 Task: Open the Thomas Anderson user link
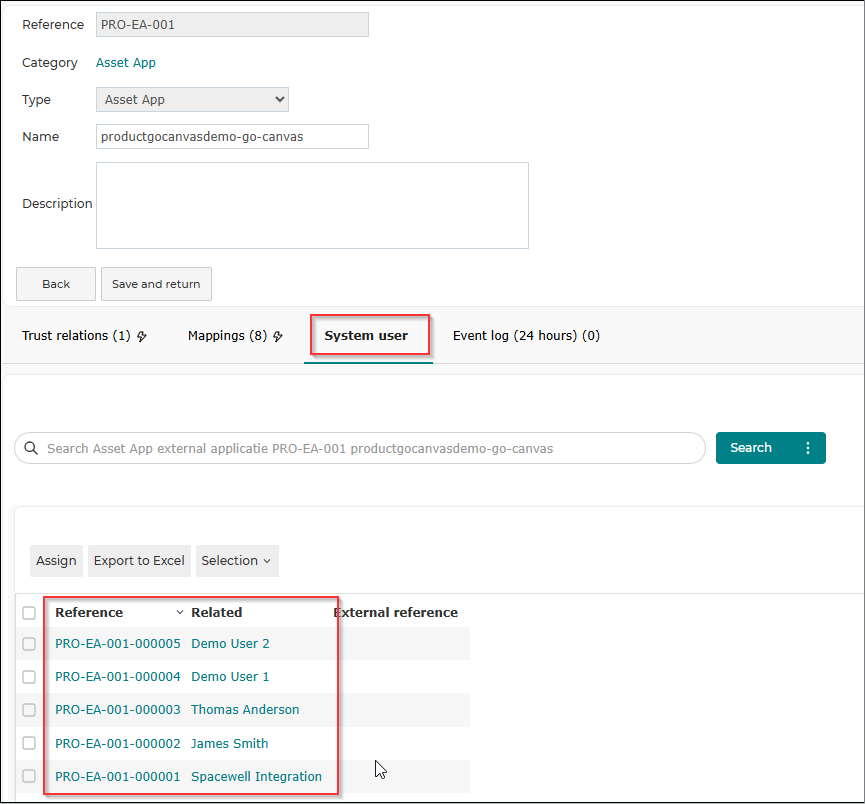click(x=245, y=710)
